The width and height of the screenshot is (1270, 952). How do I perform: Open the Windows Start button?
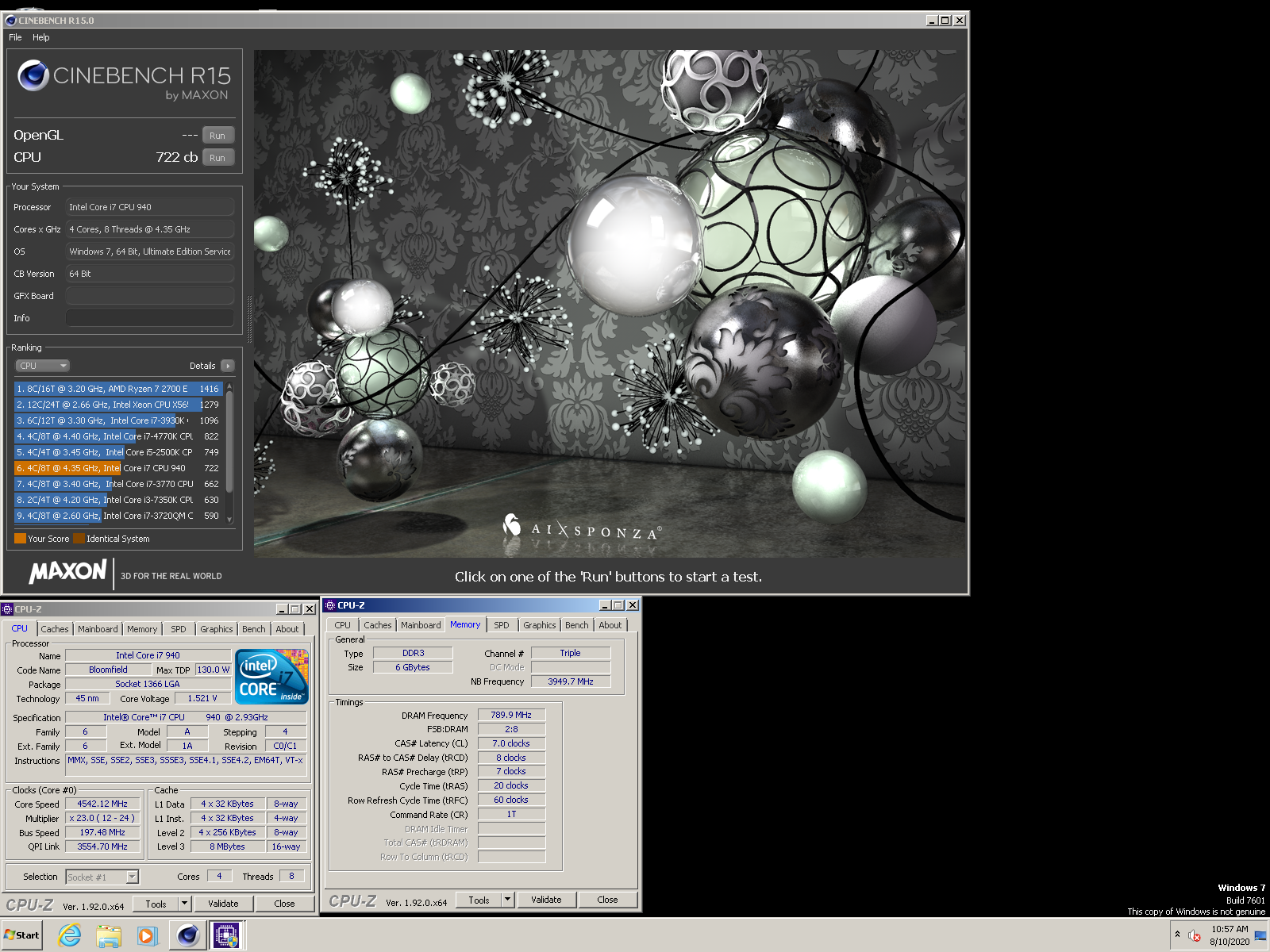[22, 935]
